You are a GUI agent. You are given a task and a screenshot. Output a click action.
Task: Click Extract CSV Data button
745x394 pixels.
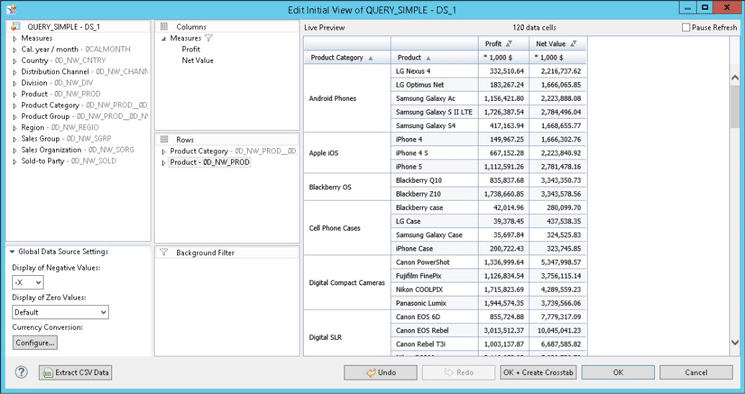tap(76, 373)
